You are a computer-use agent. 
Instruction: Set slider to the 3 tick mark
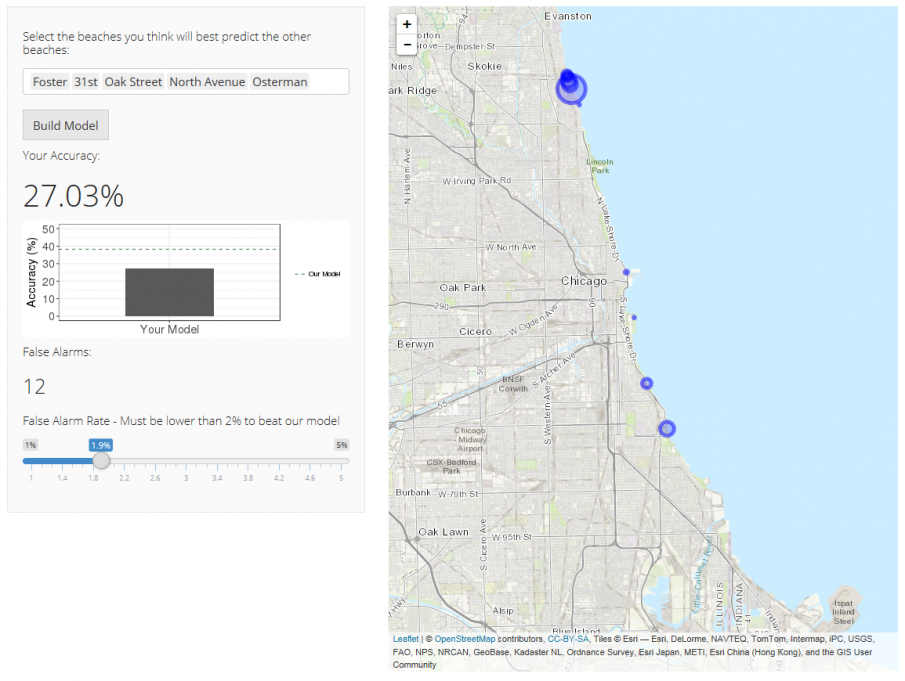pos(186,478)
